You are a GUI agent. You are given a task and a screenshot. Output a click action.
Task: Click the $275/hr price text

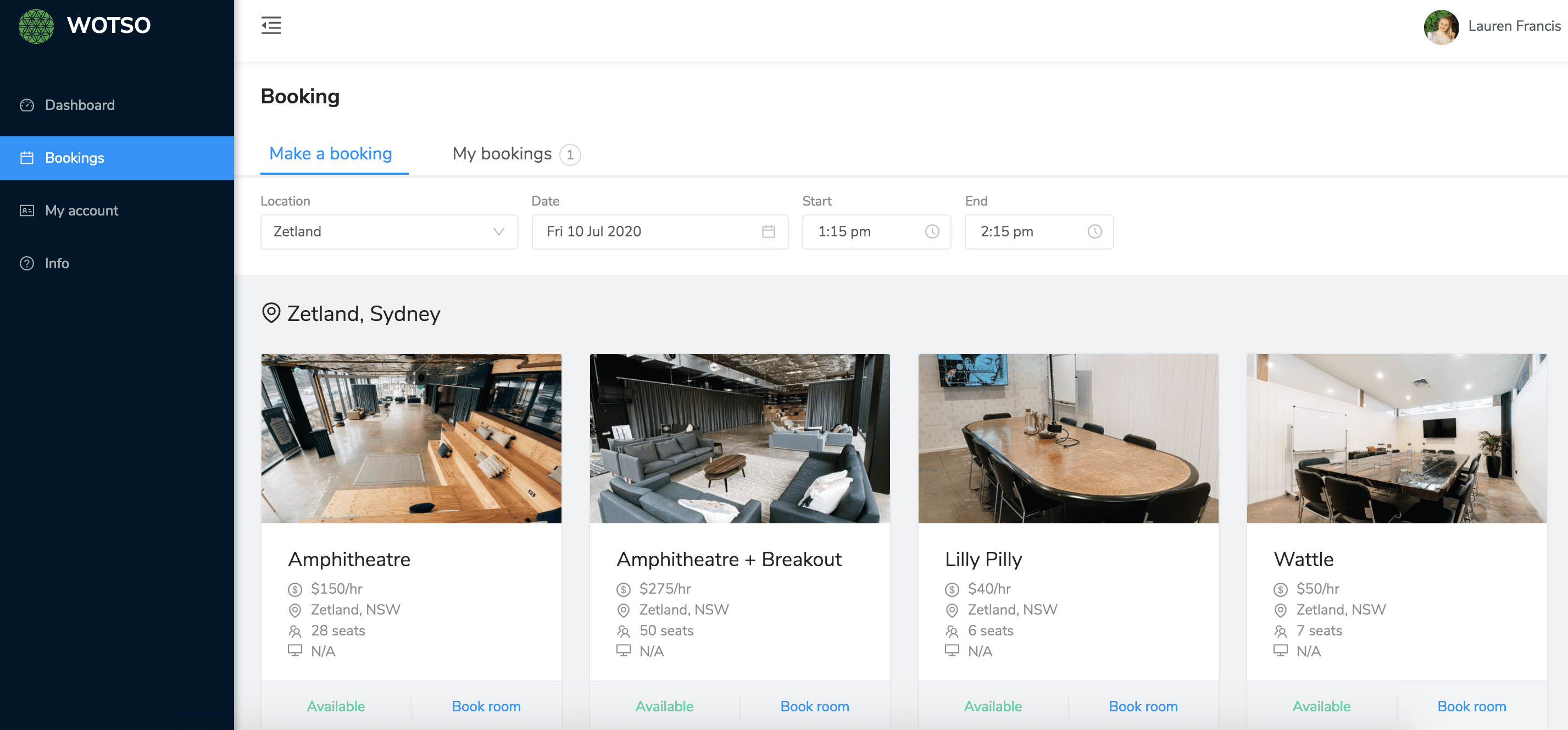click(665, 589)
